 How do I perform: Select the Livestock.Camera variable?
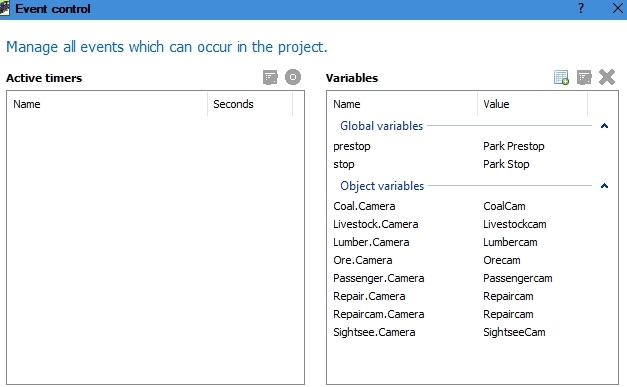click(375, 224)
